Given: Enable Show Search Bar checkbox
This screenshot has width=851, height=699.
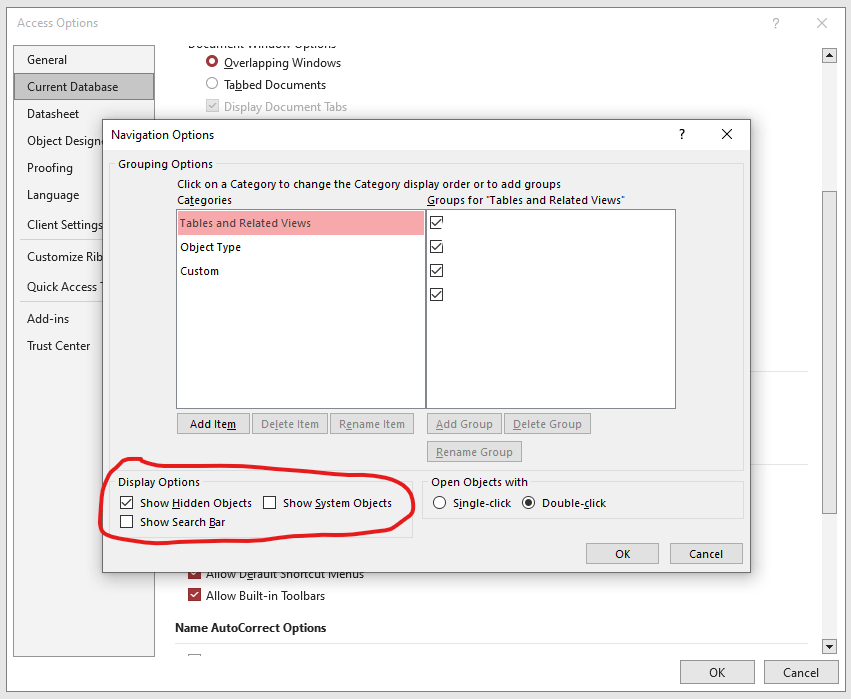Looking at the screenshot, I should [x=126, y=522].
